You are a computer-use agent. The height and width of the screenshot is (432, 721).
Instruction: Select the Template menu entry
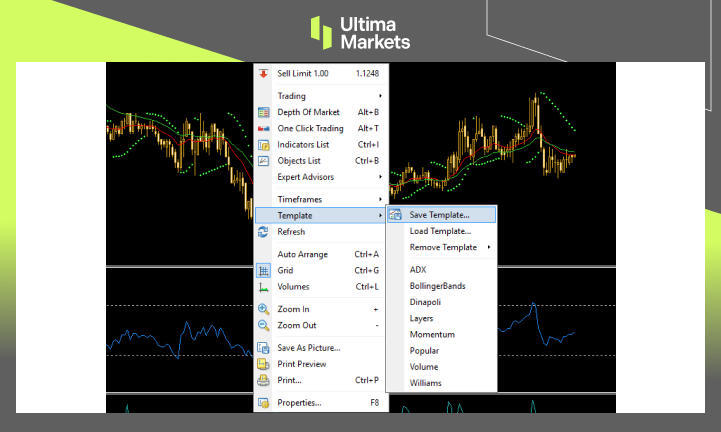320,215
